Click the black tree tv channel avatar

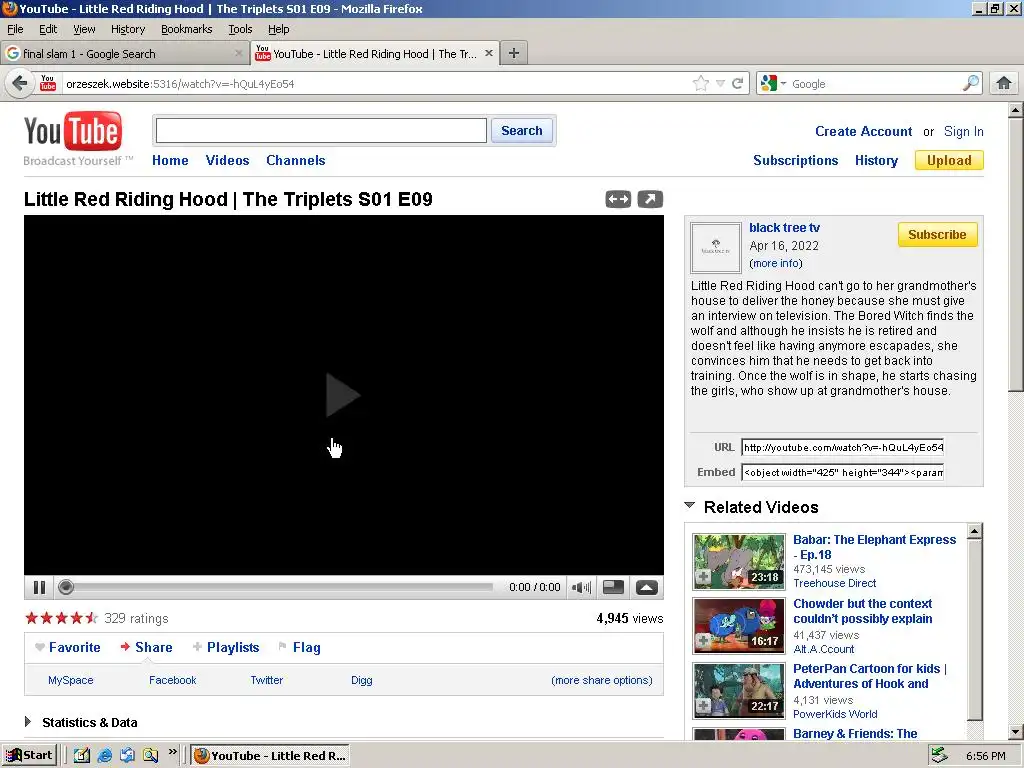pos(716,248)
